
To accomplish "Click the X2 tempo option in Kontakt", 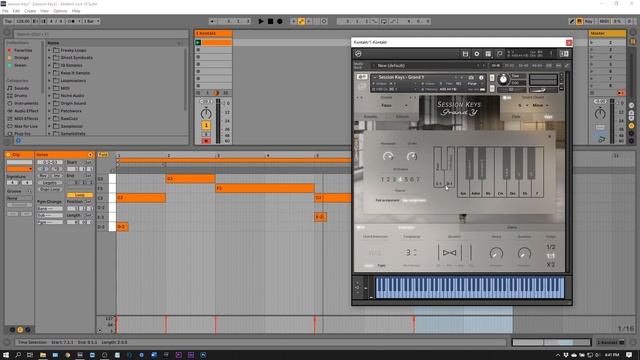I will click(551, 265).
